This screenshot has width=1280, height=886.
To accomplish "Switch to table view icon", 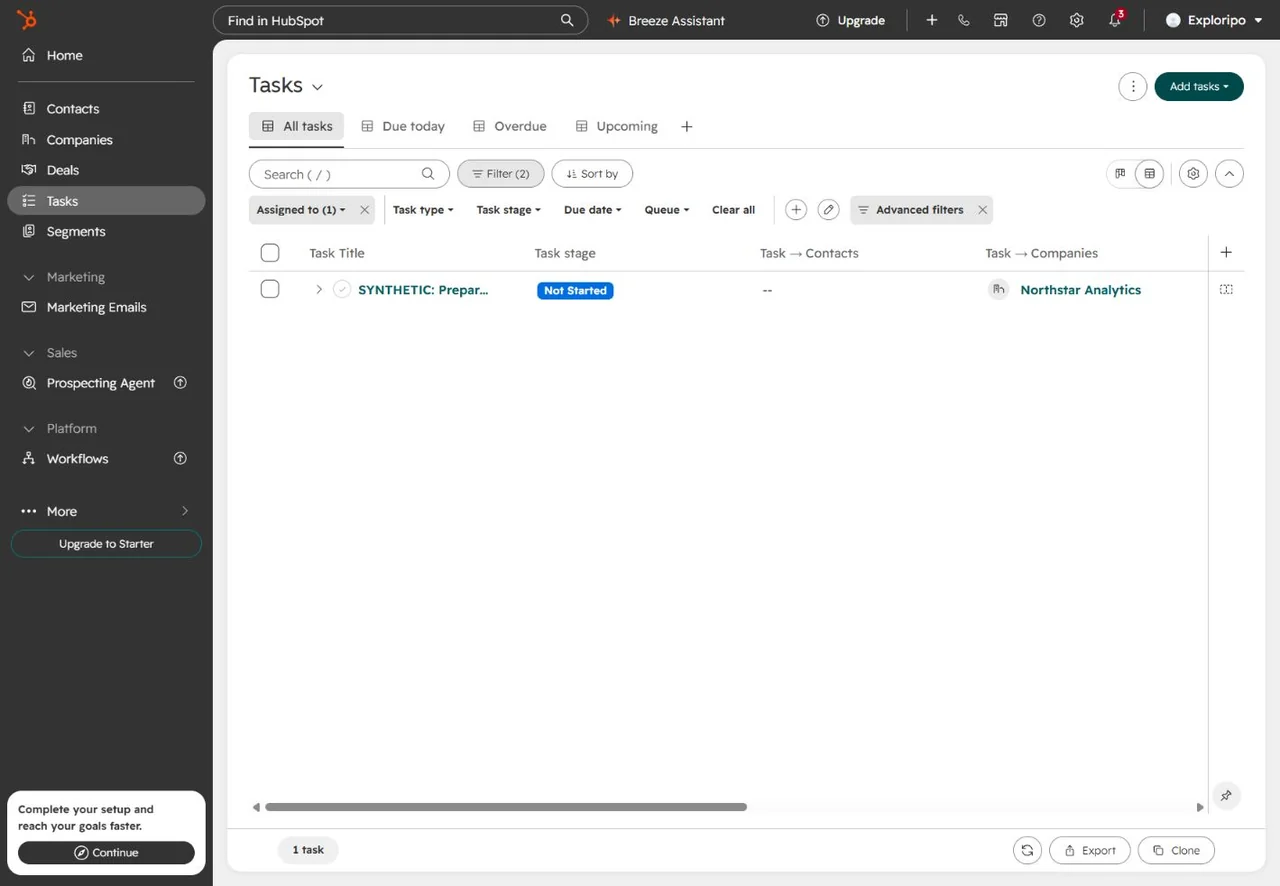I will coord(1150,174).
